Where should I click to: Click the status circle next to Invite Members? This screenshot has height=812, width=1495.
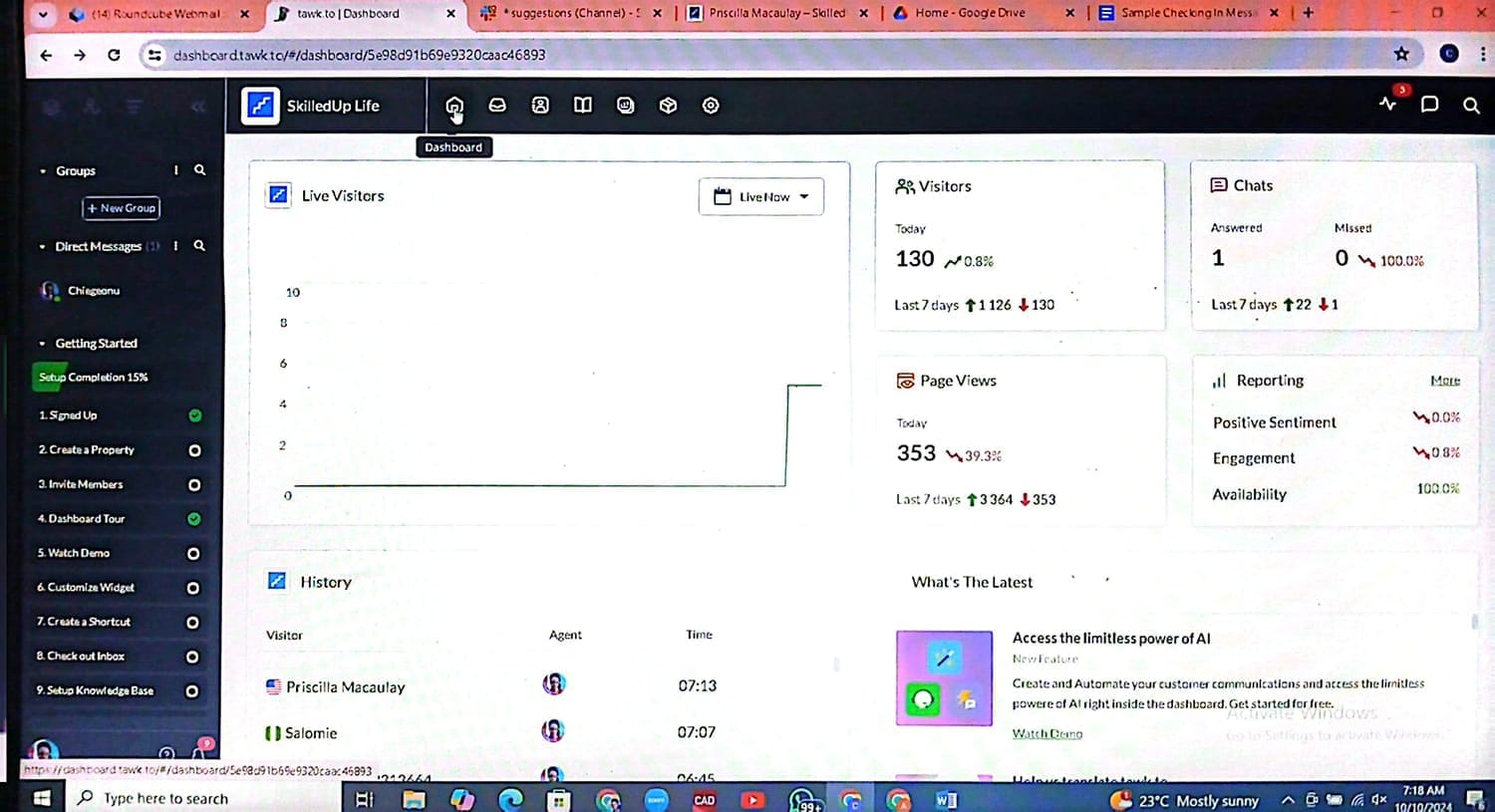(x=194, y=485)
